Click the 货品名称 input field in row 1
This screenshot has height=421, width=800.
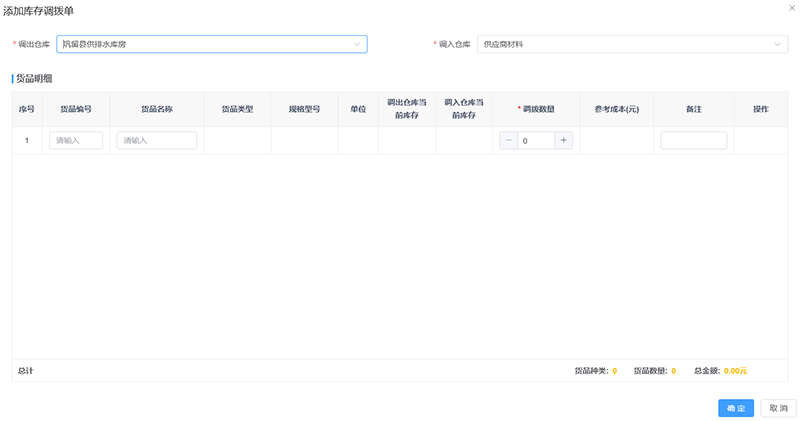[x=157, y=140]
